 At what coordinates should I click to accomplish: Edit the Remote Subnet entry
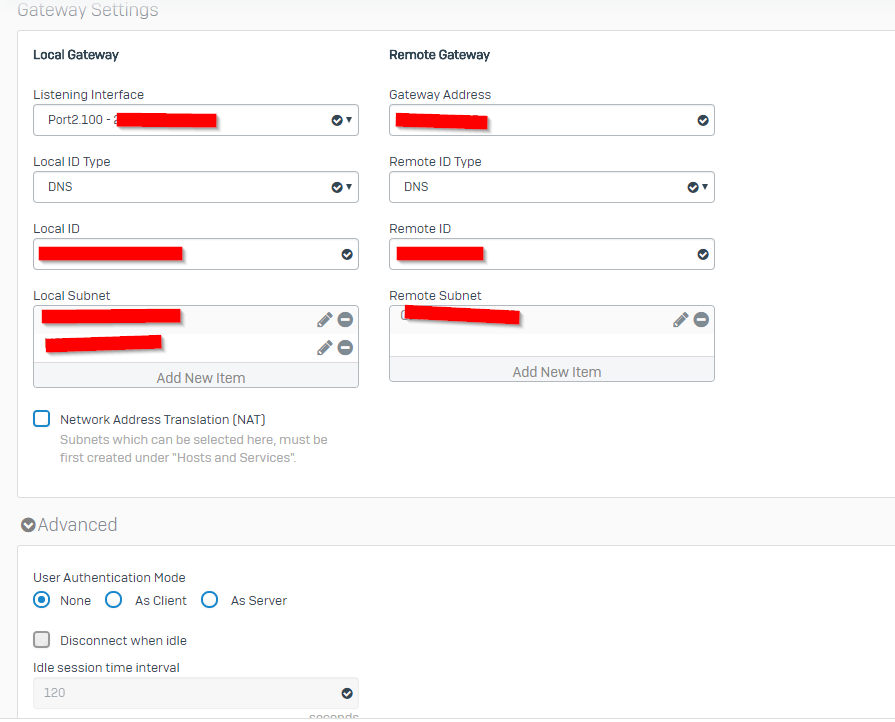[x=680, y=320]
